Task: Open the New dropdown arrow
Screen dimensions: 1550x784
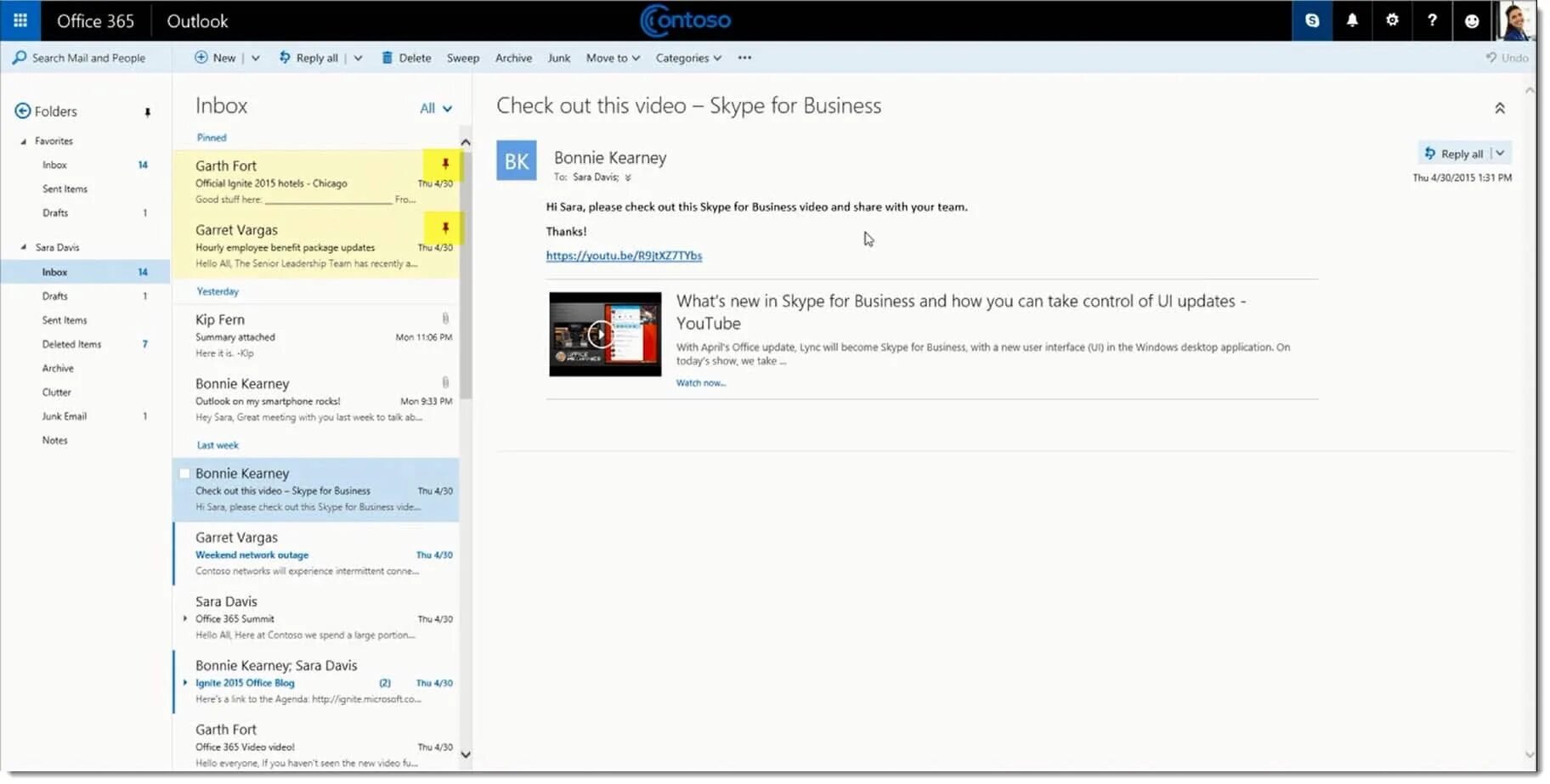Action: [256, 58]
